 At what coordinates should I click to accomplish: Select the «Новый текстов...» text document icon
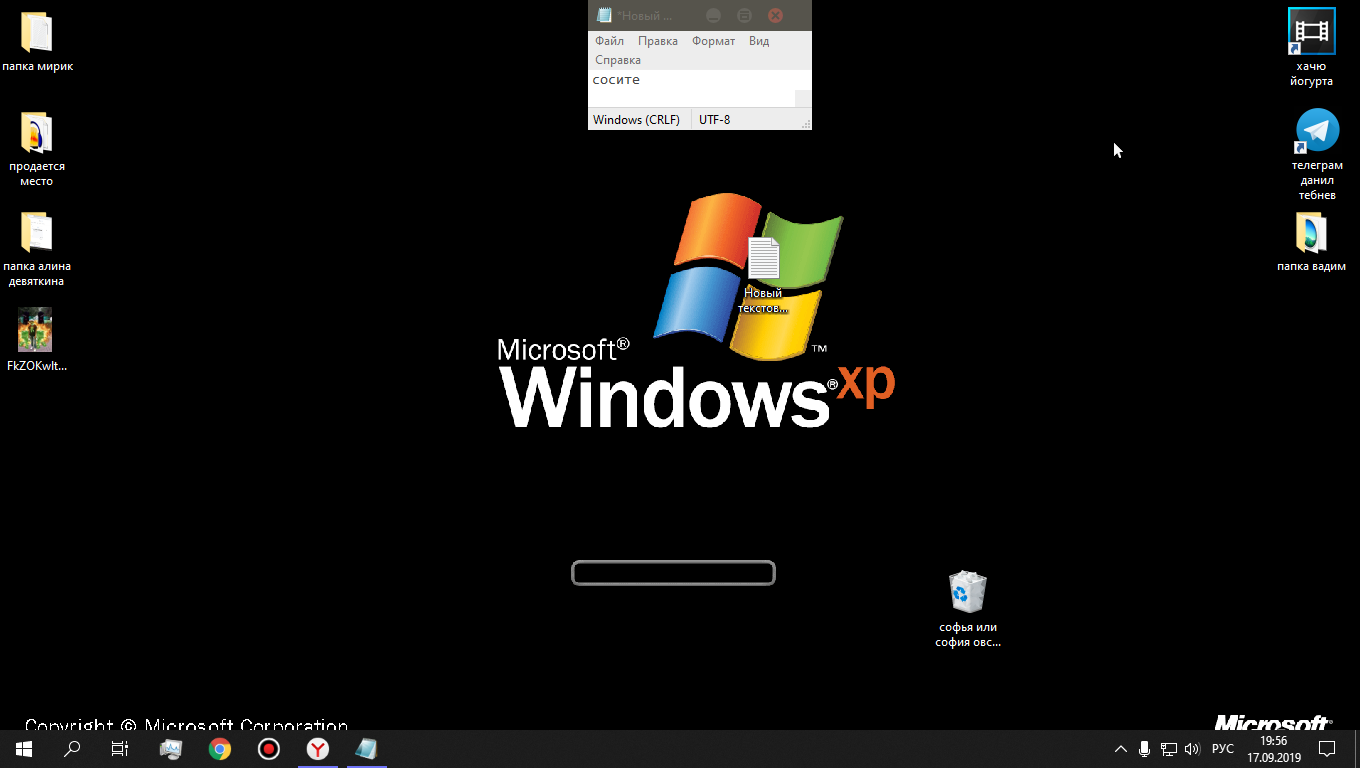coord(763,259)
